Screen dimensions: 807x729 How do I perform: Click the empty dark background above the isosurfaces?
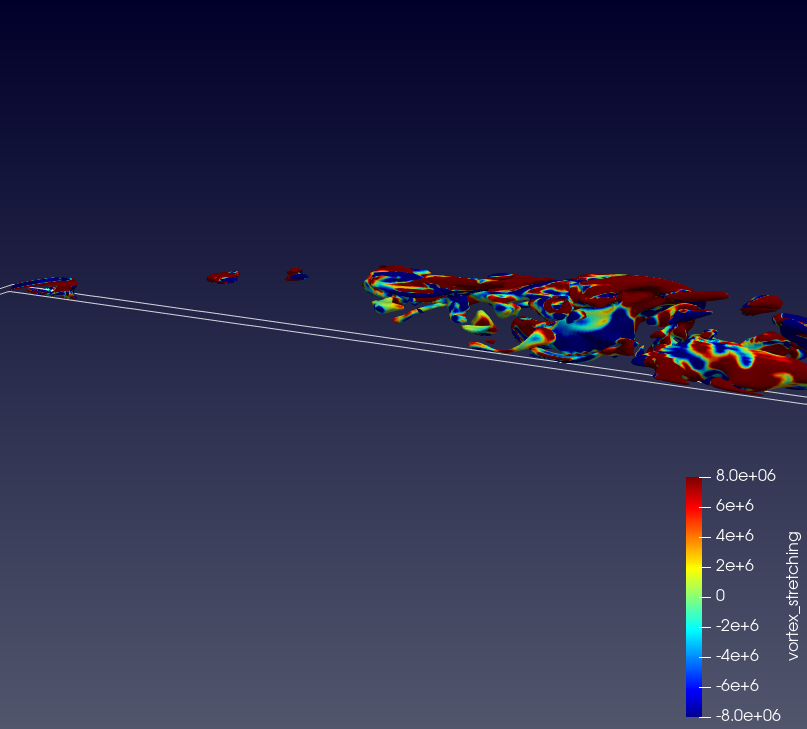point(400,120)
